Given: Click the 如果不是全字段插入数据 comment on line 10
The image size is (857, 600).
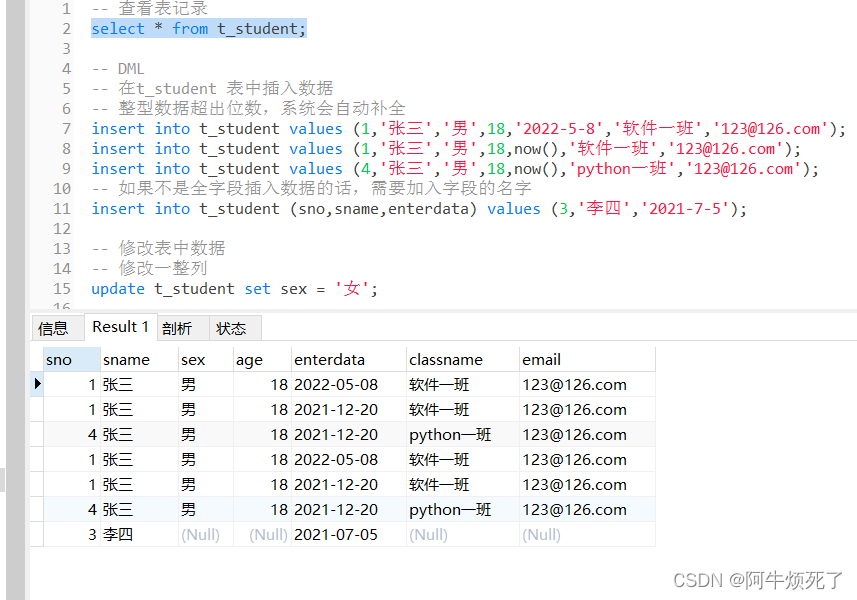Looking at the screenshot, I should pyautogui.click(x=311, y=189).
